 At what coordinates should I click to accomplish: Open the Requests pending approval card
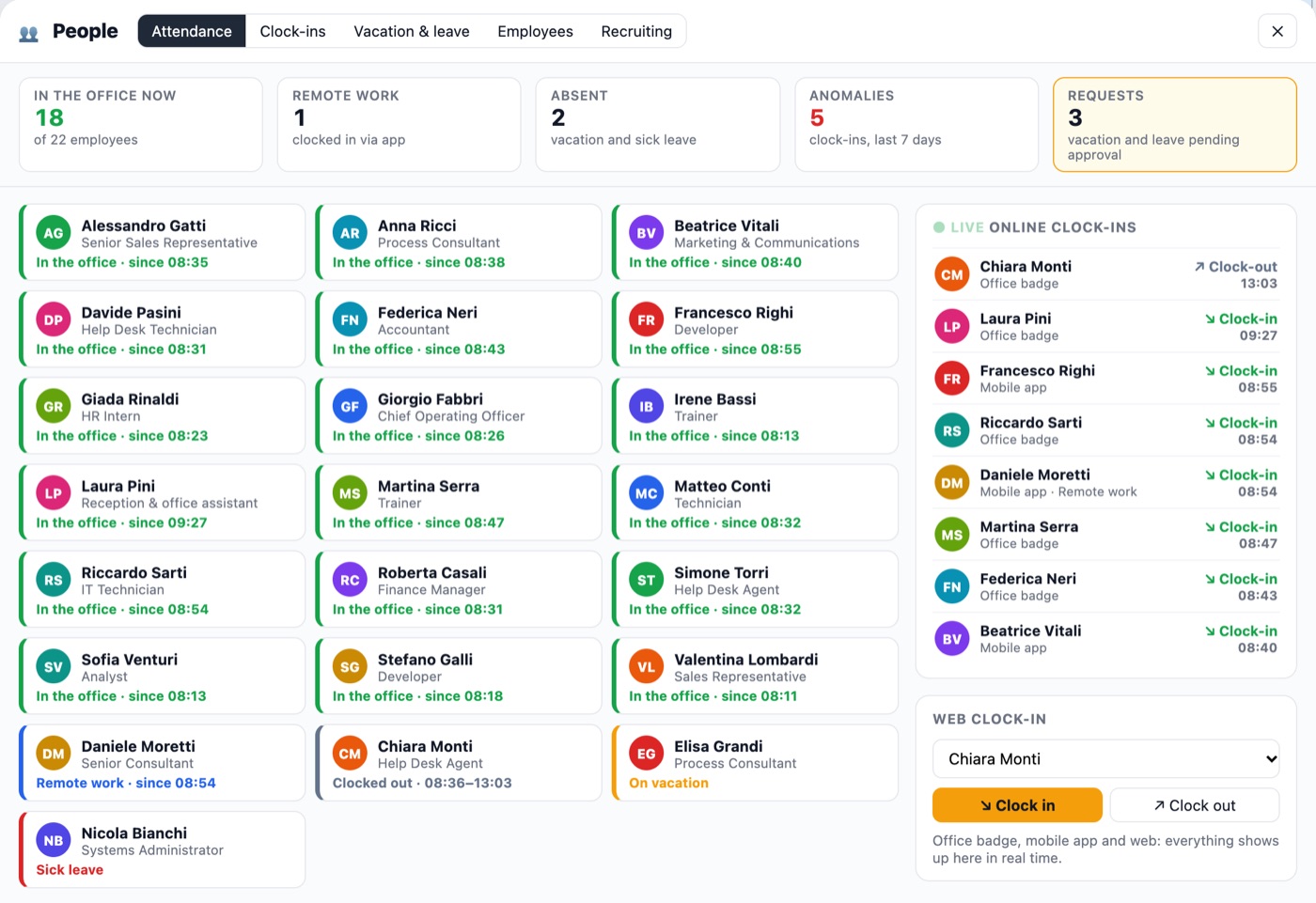pyautogui.click(x=1175, y=125)
